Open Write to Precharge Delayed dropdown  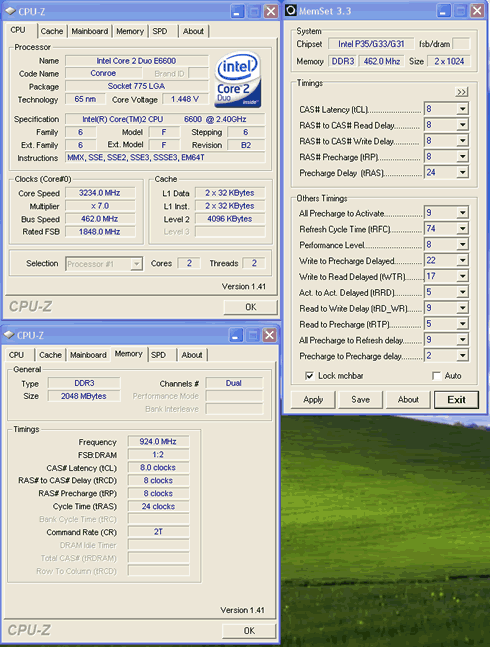[462, 260]
